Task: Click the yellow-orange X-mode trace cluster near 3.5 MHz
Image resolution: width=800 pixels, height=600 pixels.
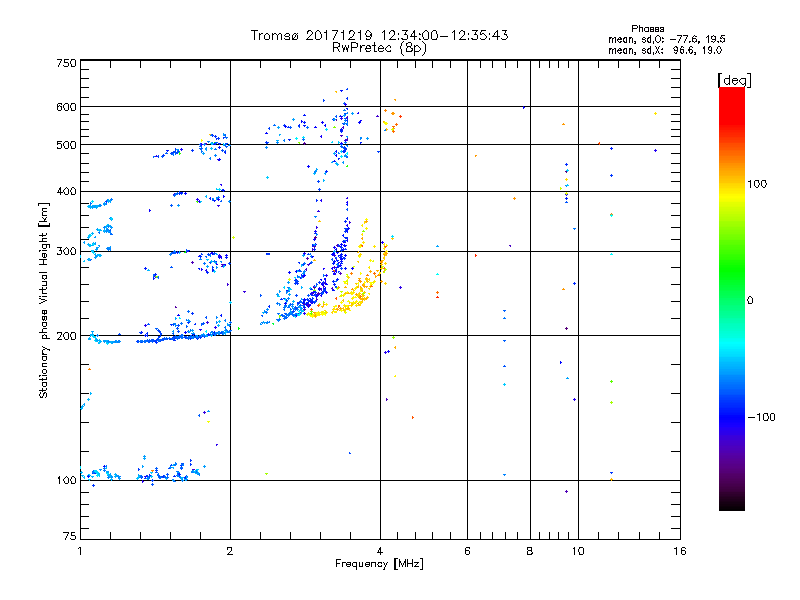Action: (352, 291)
